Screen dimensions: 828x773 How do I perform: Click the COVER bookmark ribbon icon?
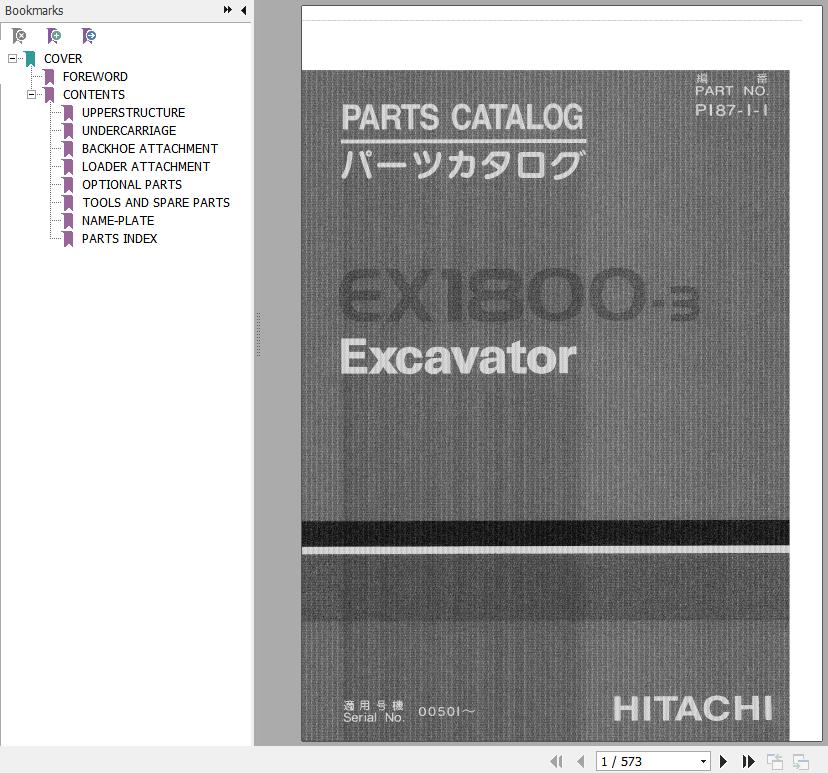pyautogui.click(x=30, y=59)
